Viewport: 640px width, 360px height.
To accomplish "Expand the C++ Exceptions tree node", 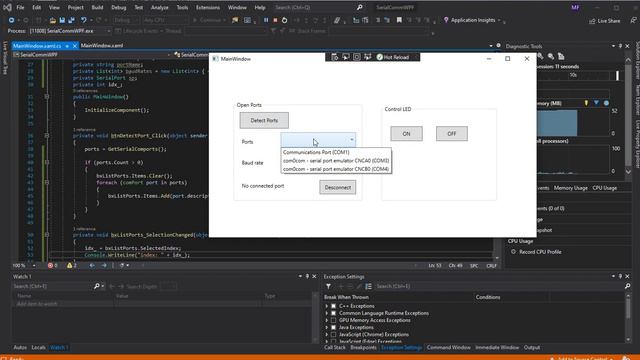I will 327,306.
